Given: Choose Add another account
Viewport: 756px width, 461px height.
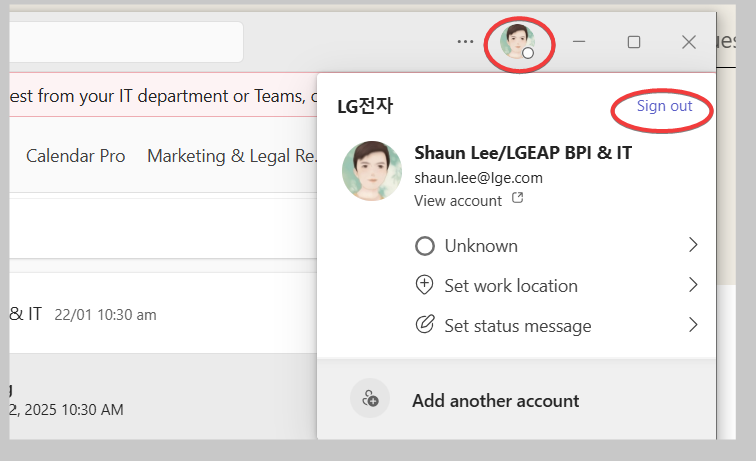Looking at the screenshot, I should (x=516, y=399).
